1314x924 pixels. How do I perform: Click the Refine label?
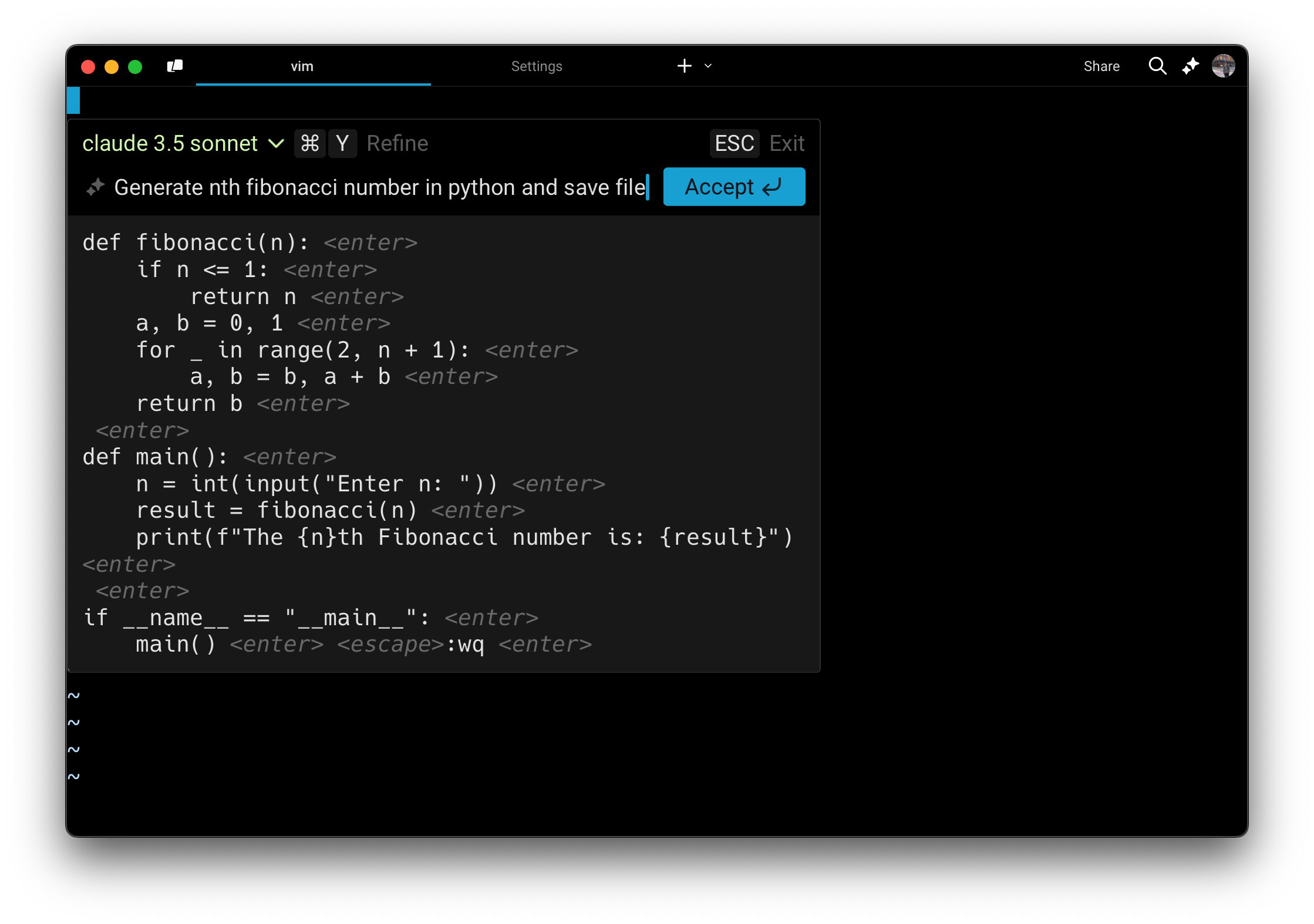[x=397, y=143]
